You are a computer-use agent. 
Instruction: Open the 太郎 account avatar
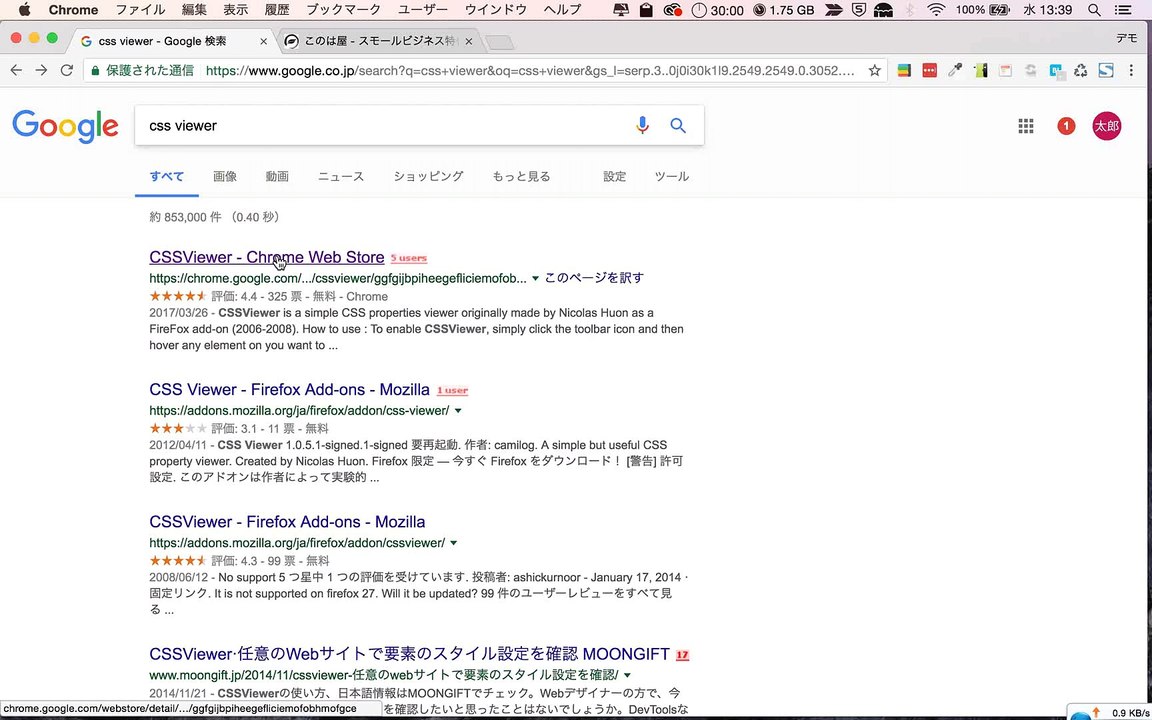1106,126
